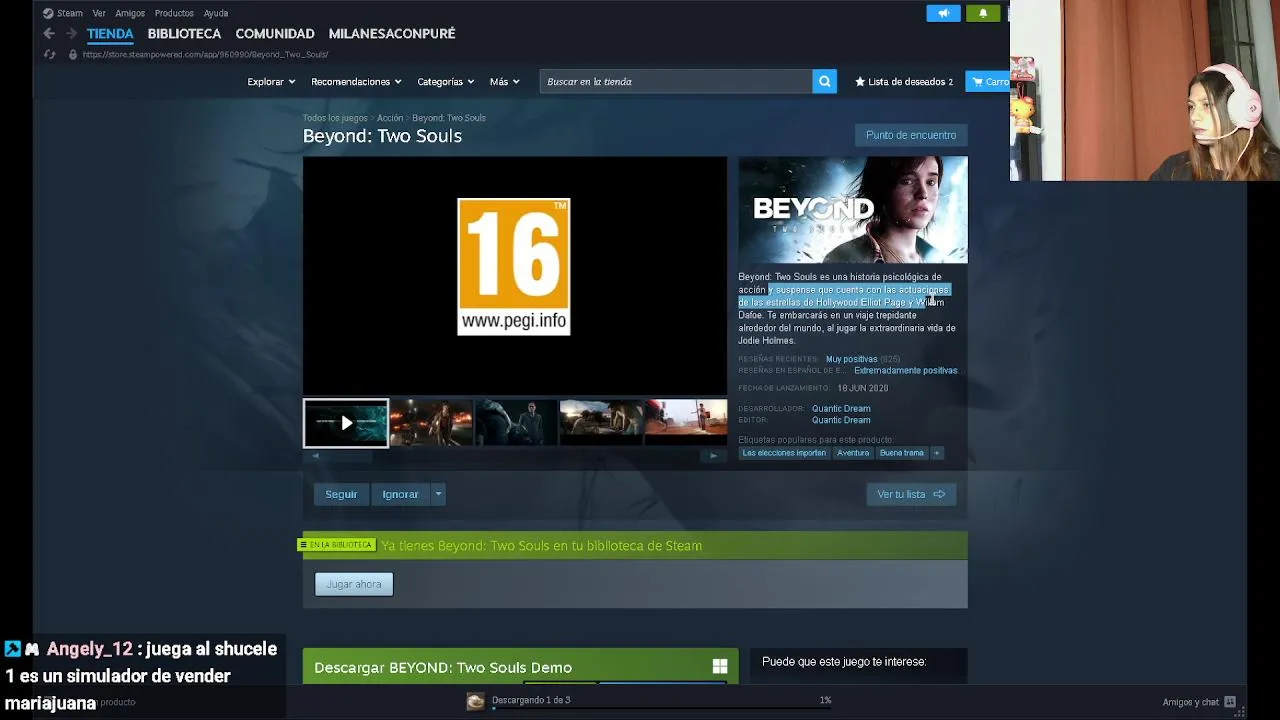
Task: Click the Beyond Two Souls header artwork
Action: click(x=853, y=210)
